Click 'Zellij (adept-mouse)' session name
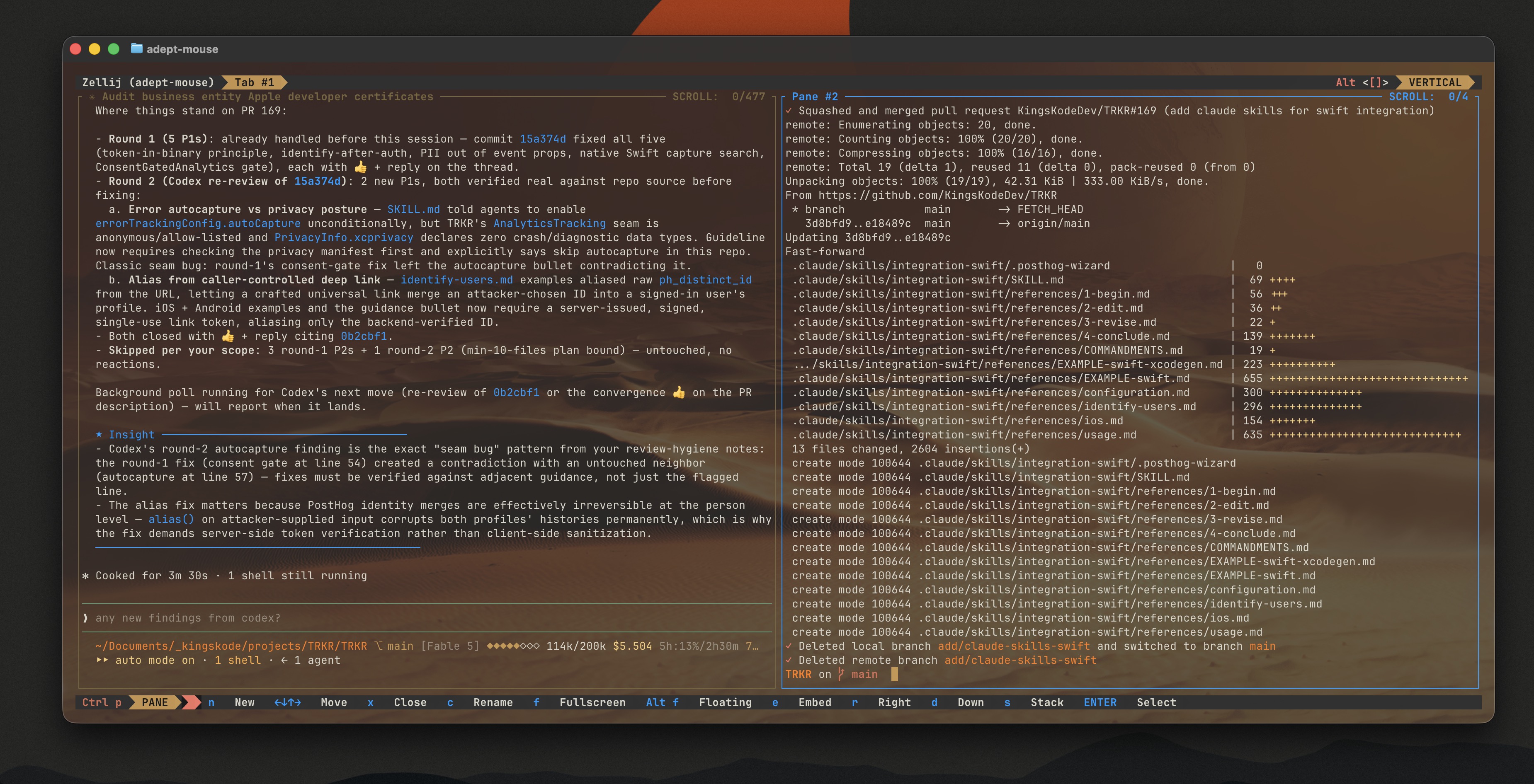Image resolution: width=1534 pixels, height=784 pixels. [x=148, y=82]
